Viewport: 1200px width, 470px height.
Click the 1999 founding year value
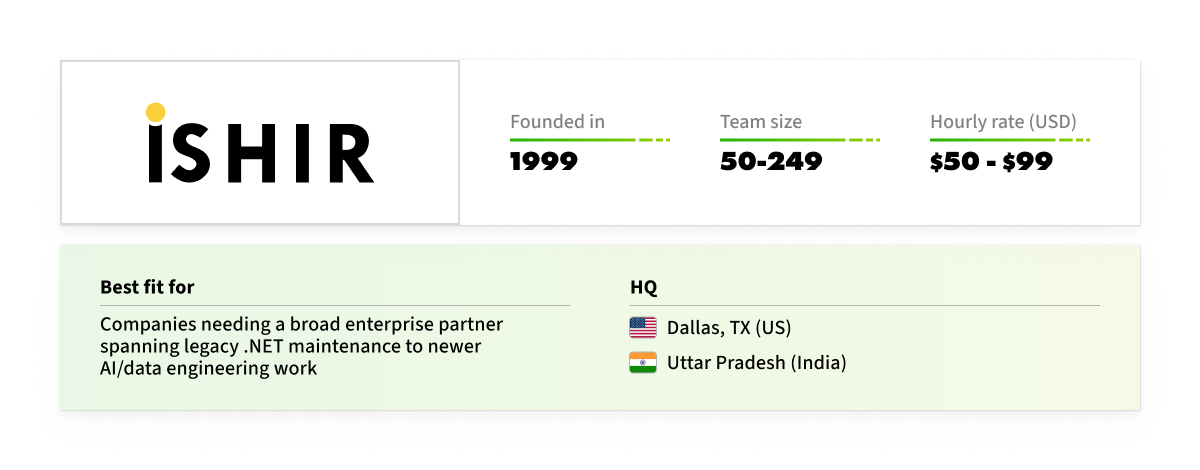point(544,161)
